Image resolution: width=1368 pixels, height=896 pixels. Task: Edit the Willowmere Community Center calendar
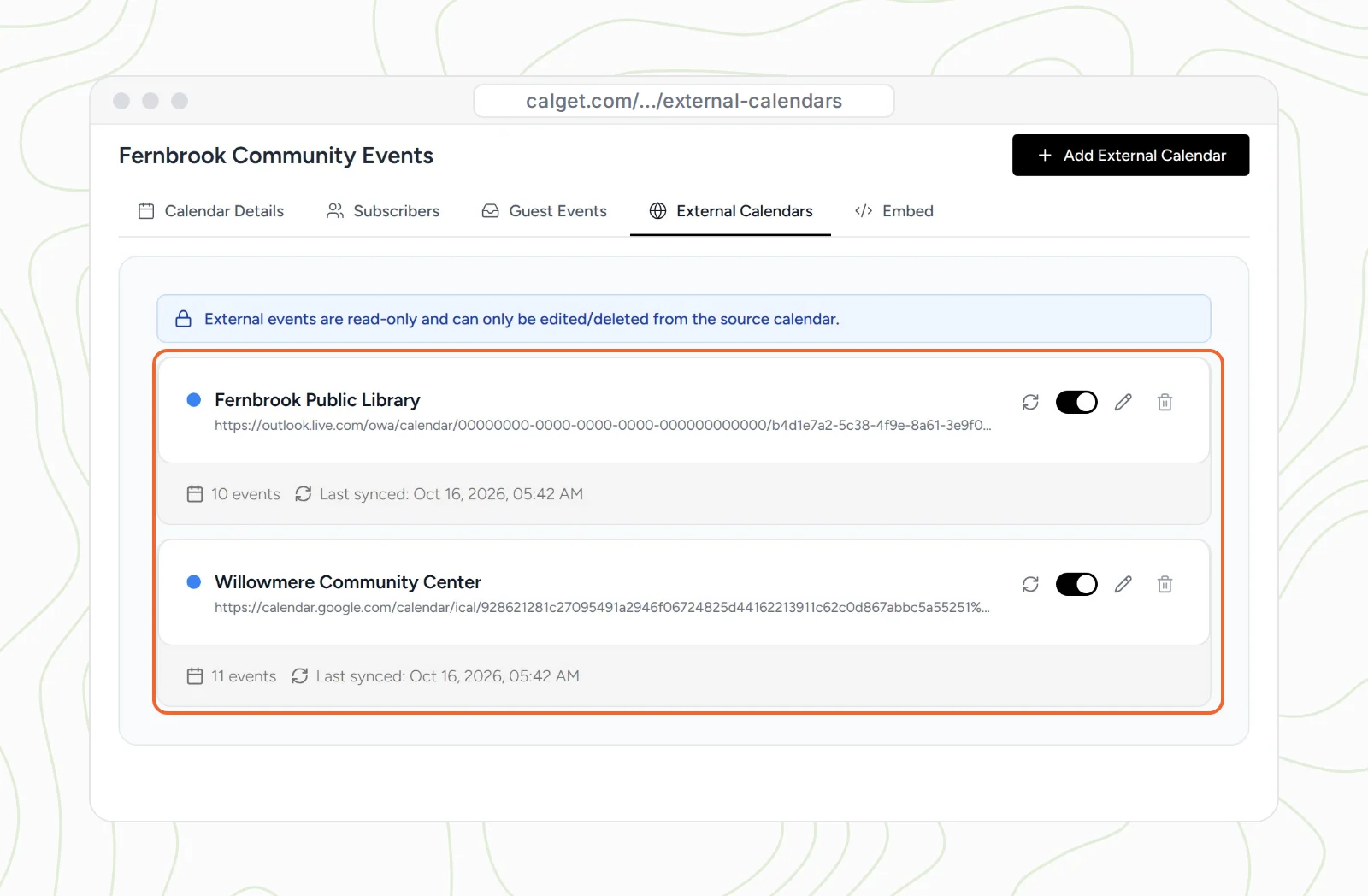click(x=1123, y=584)
